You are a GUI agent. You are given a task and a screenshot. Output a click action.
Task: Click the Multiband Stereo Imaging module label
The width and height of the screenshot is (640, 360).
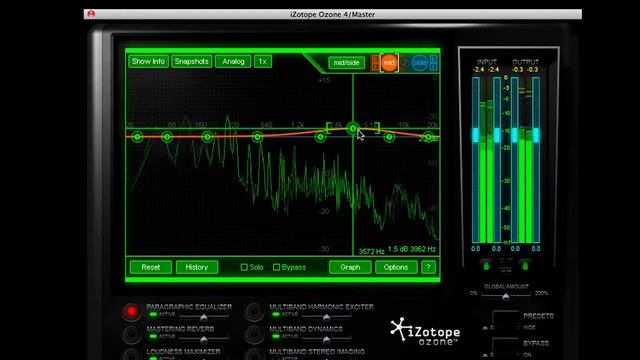[x=317, y=351]
